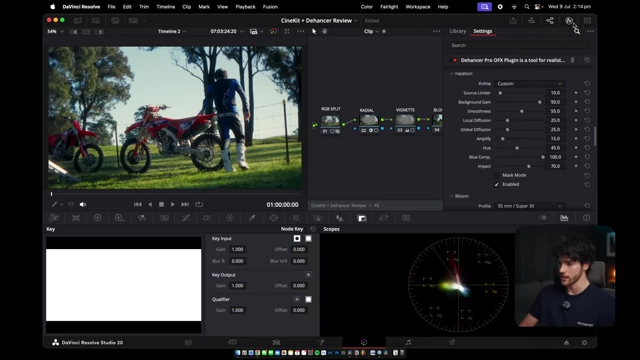The image size is (640, 360).
Task: Open the Power Window palette
Action: (x=273, y=218)
